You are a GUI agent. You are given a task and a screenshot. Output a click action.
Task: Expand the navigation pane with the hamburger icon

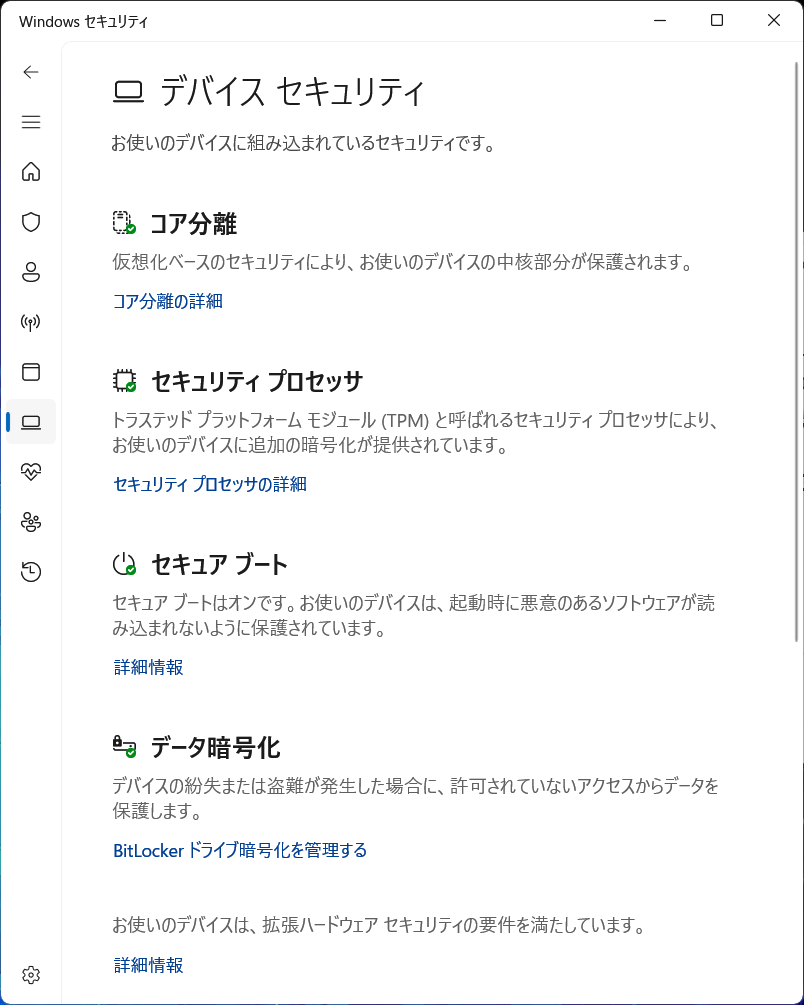point(31,122)
